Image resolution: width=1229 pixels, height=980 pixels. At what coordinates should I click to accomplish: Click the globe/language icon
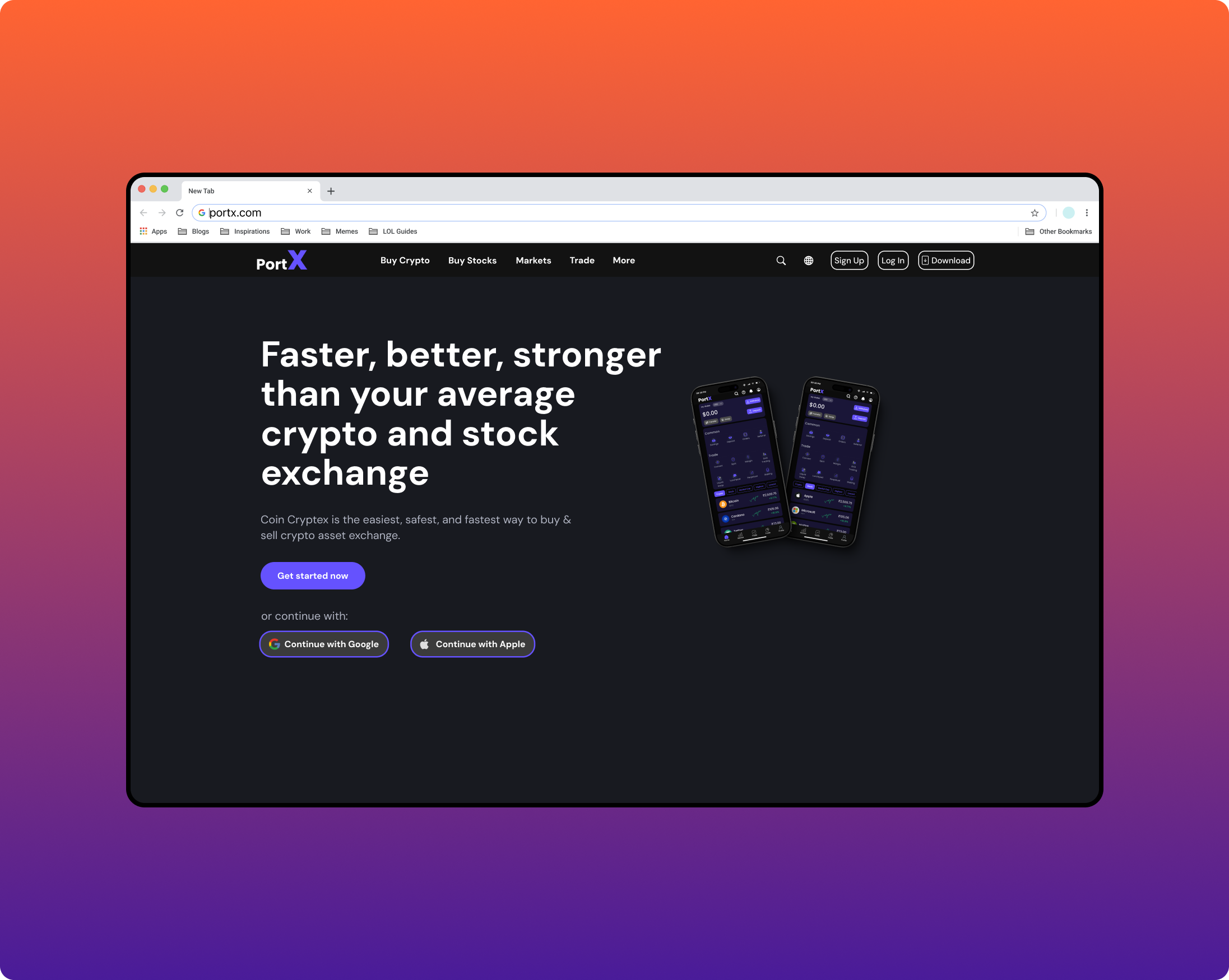(x=808, y=261)
